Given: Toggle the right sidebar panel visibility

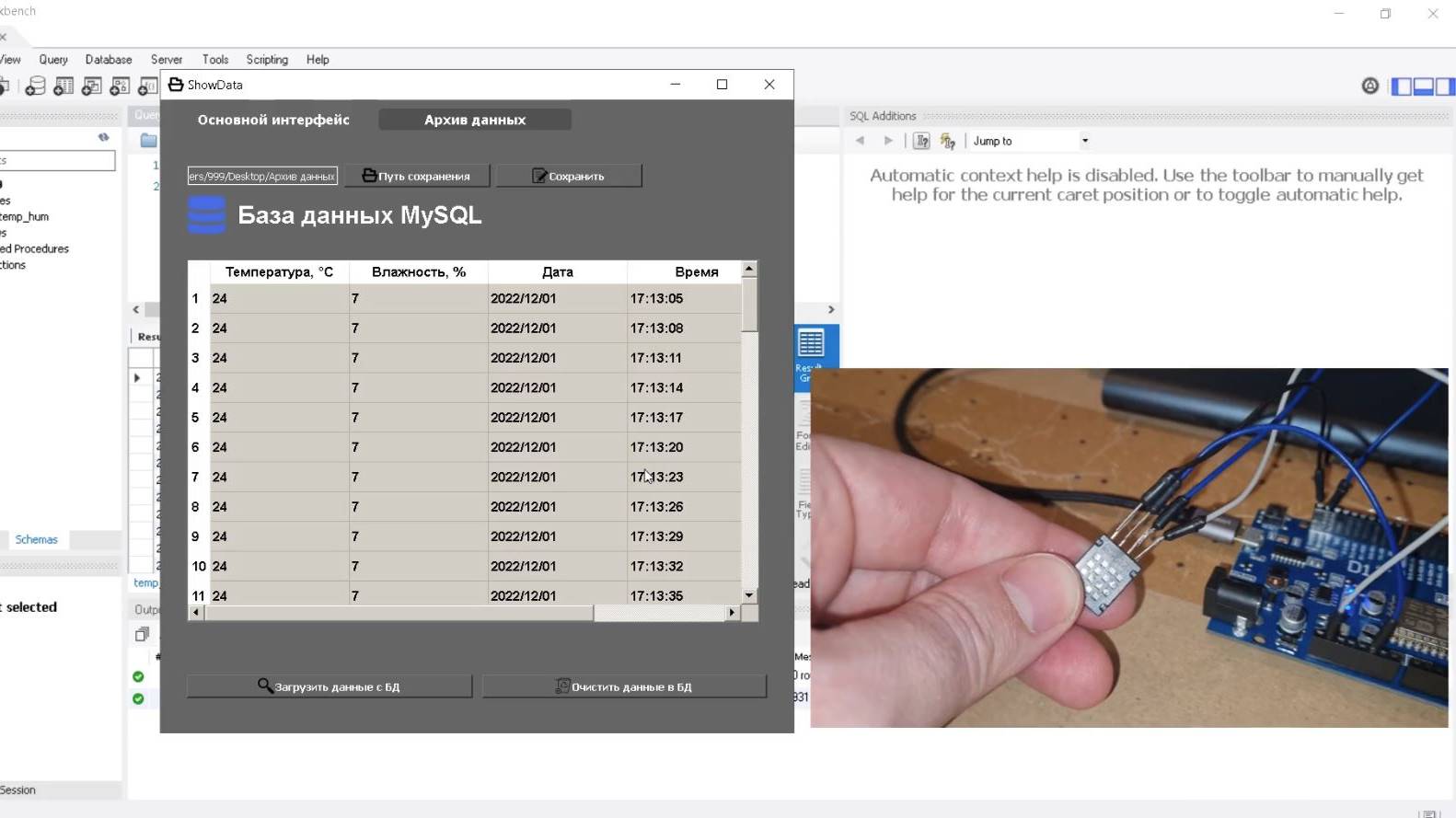Looking at the screenshot, I should pyautogui.click(x=1445, y=86).
